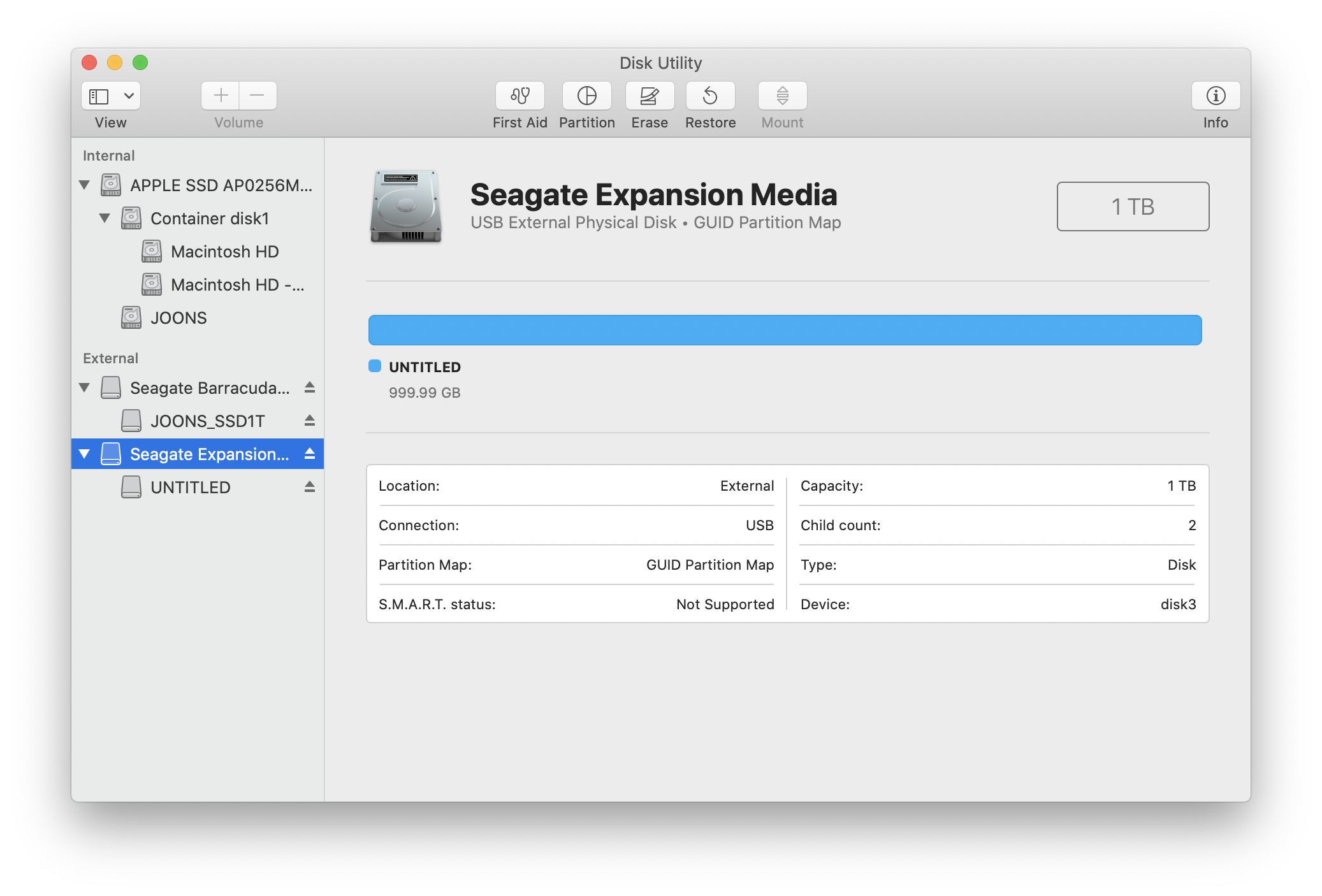Viewport: 1322px width, 896px height.
Task: Eject the Seagate Barracuda disk
Action: (310, 387)
